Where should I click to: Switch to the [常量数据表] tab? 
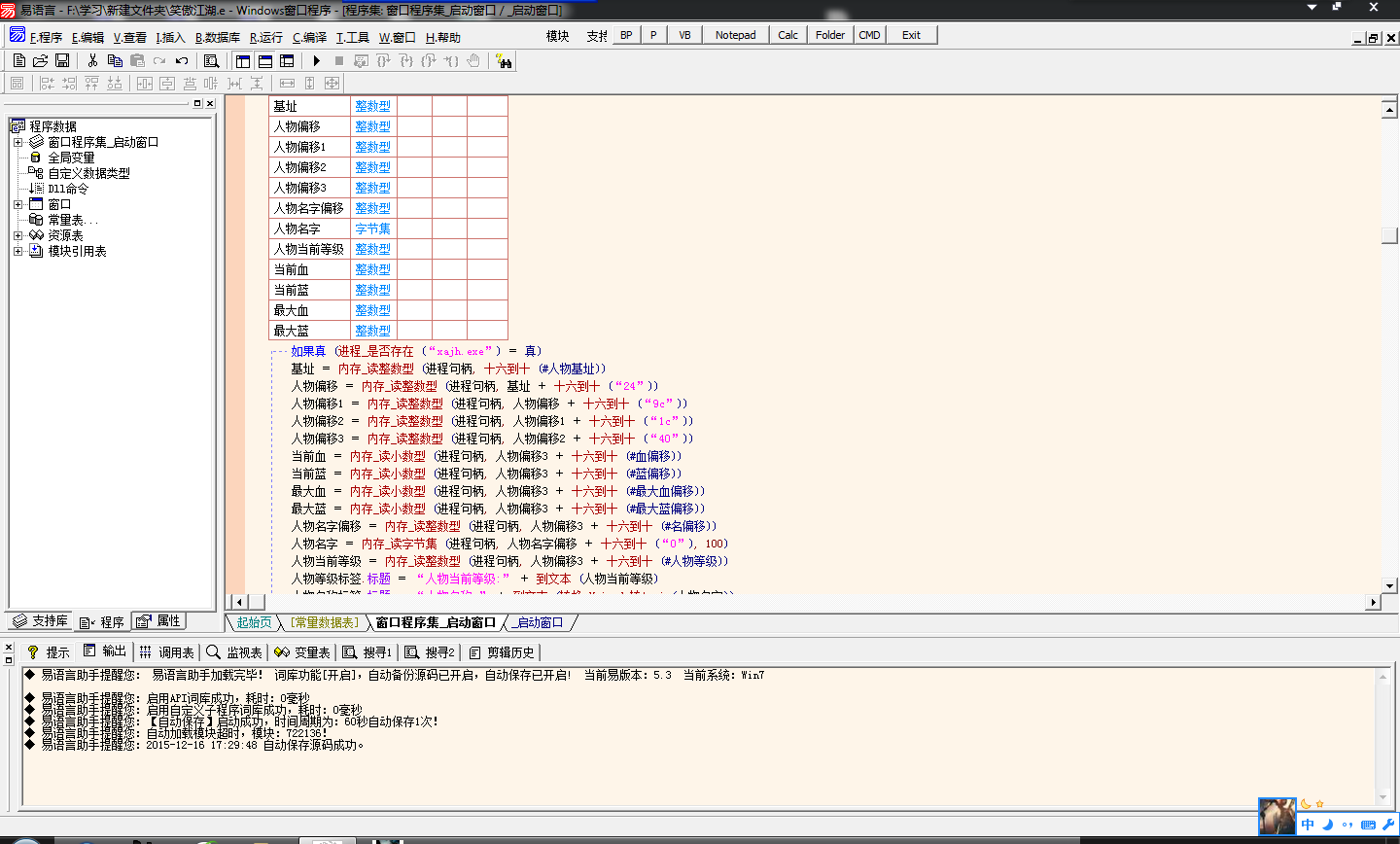pyautogui.click(x=325, y=622)
